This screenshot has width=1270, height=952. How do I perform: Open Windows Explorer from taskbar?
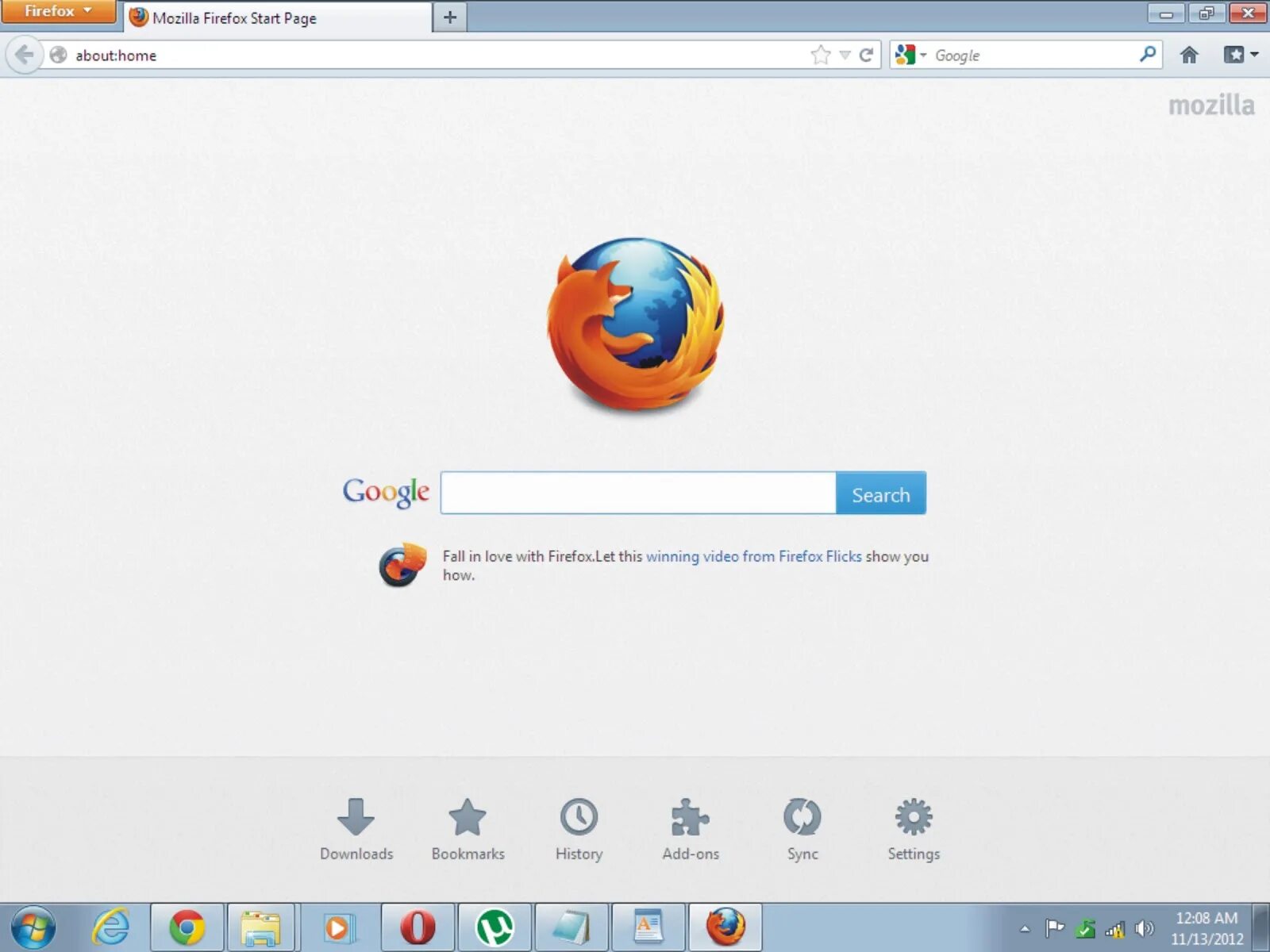(261, 927)
